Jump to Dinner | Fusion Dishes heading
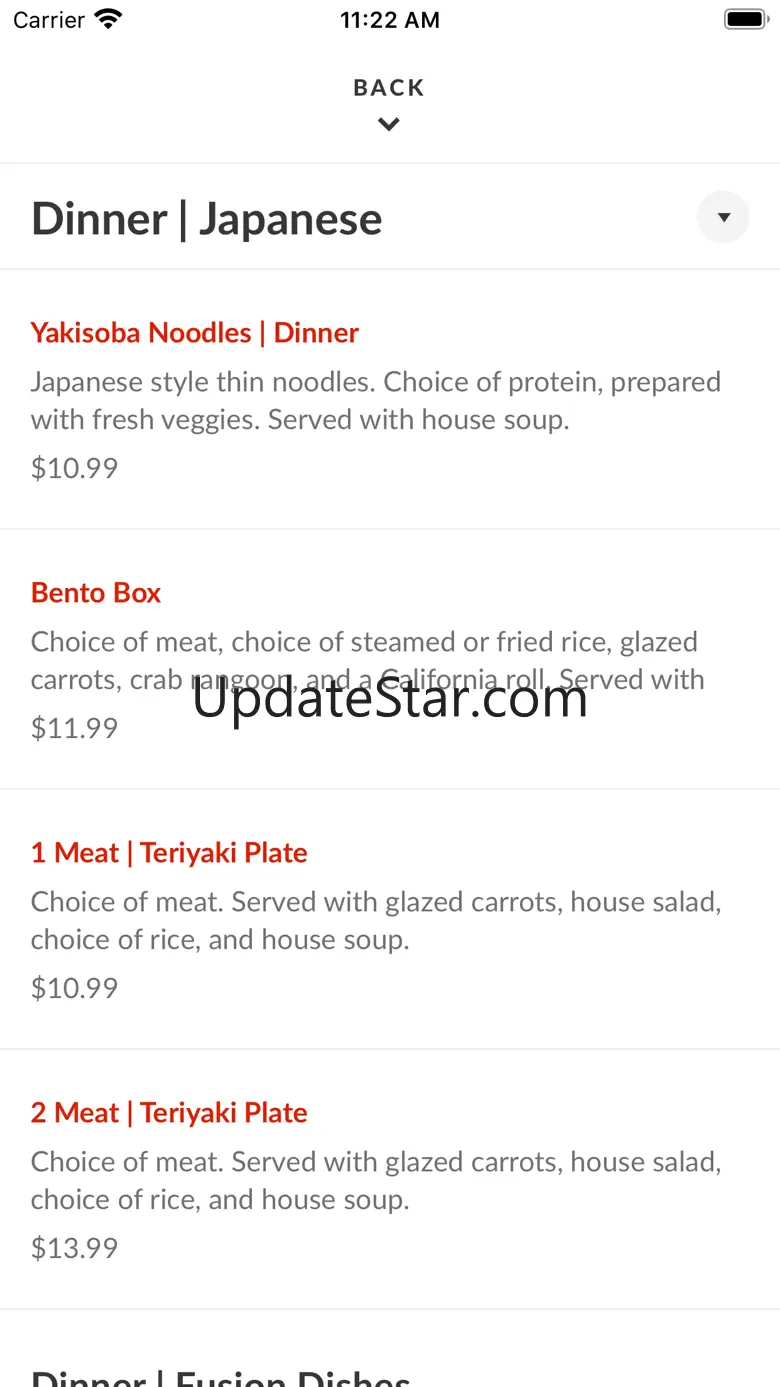This screenshot has width=780, height=1387. coord(221,1376)
